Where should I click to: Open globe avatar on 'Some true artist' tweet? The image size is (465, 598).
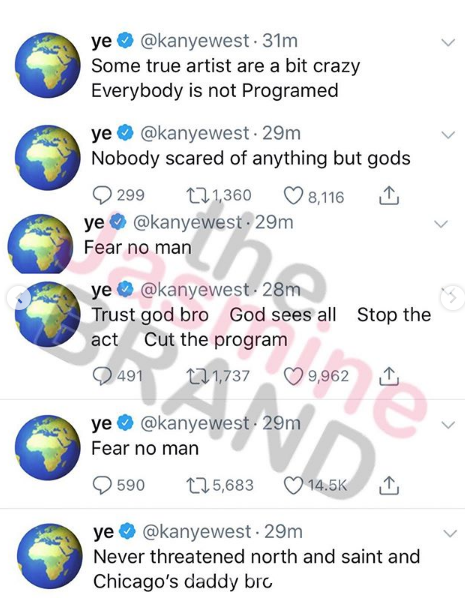pyautogui.click(x=48, y=65)
